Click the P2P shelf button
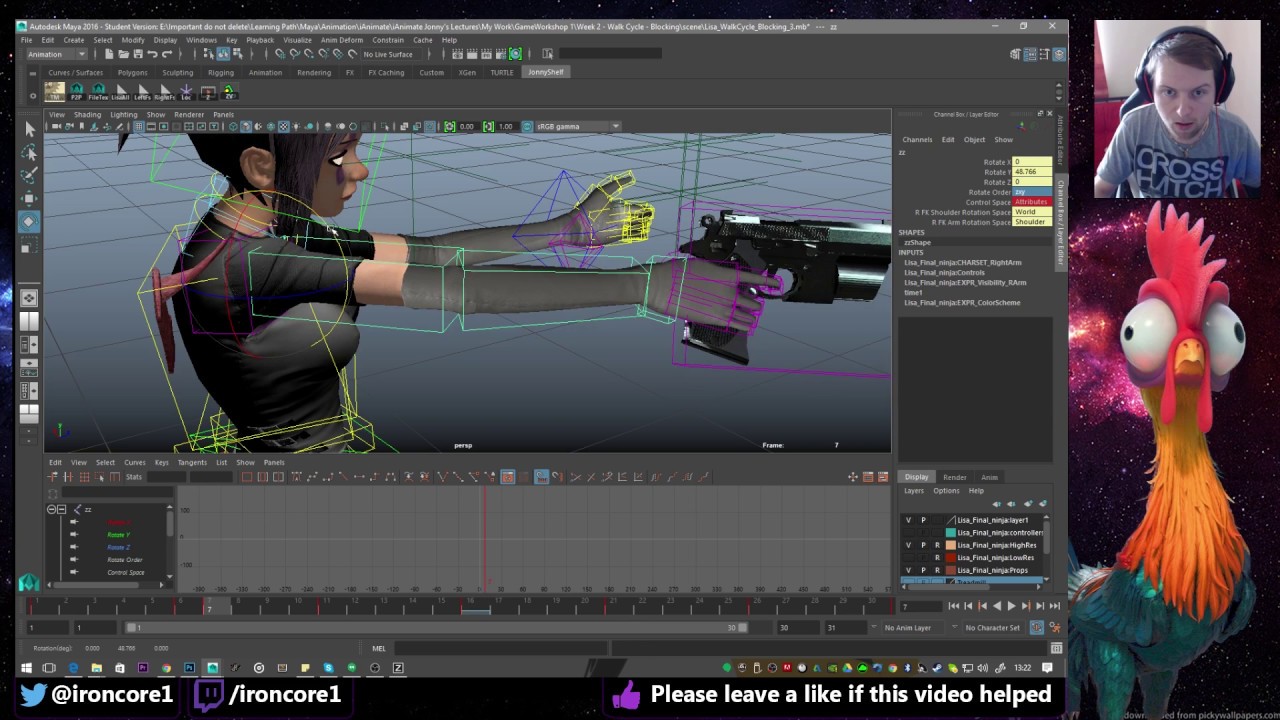 click(76, 92)
